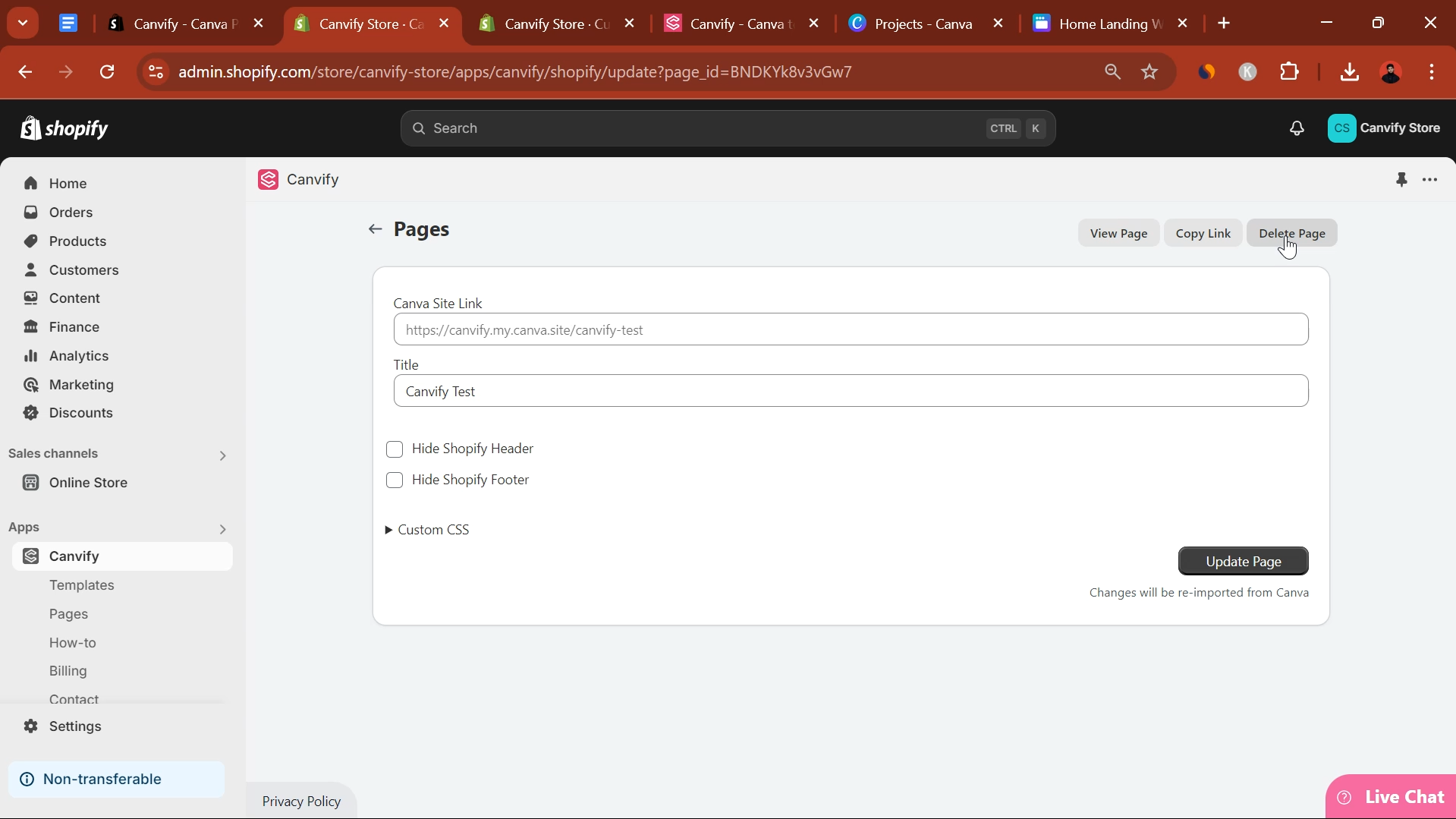The width and height of the screenshot is (1456, 819).
Task: Bookmark this page with the star
Action: [1149, 72]
